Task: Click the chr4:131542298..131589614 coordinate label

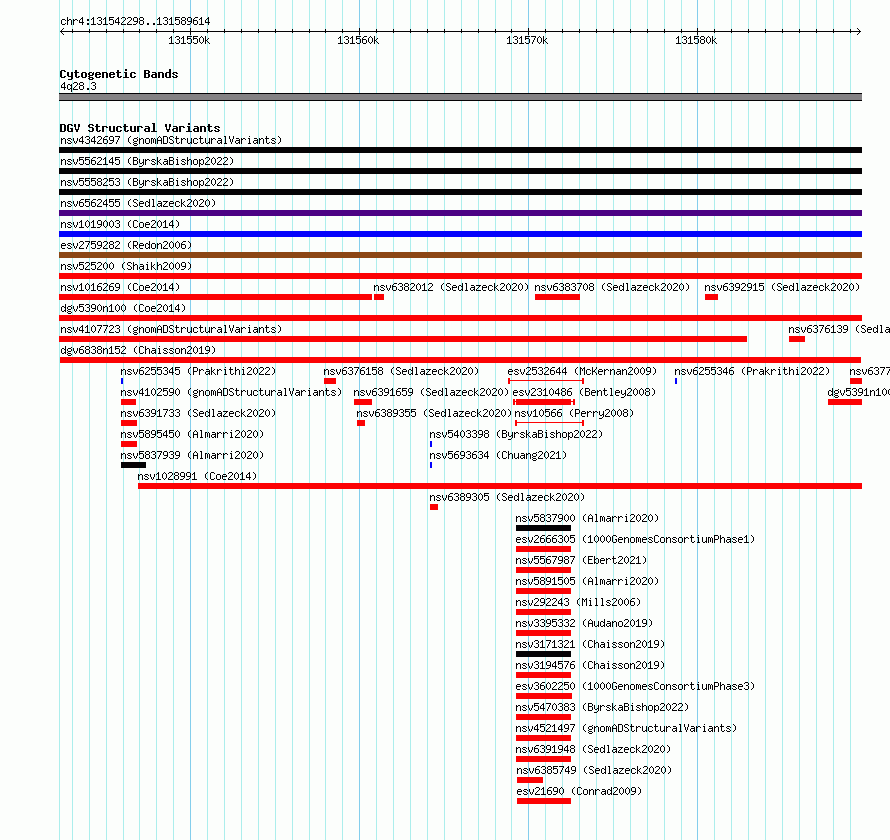Action: pyautogui.click(x=135, y=21)
